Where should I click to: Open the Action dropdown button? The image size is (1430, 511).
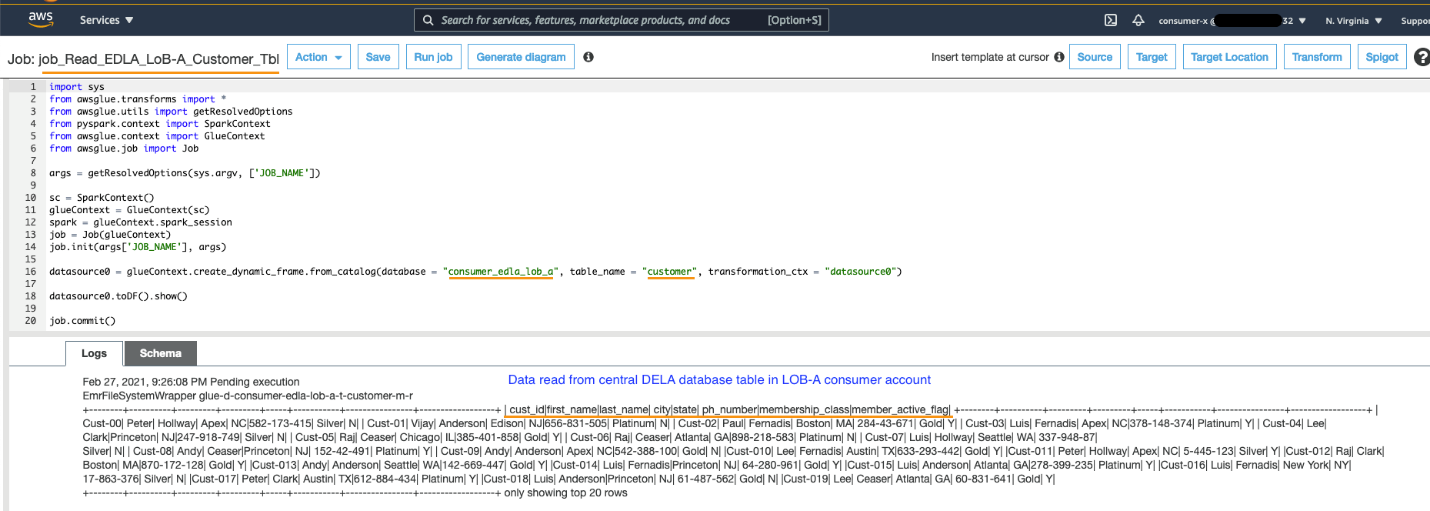click(x=319, y=57)
